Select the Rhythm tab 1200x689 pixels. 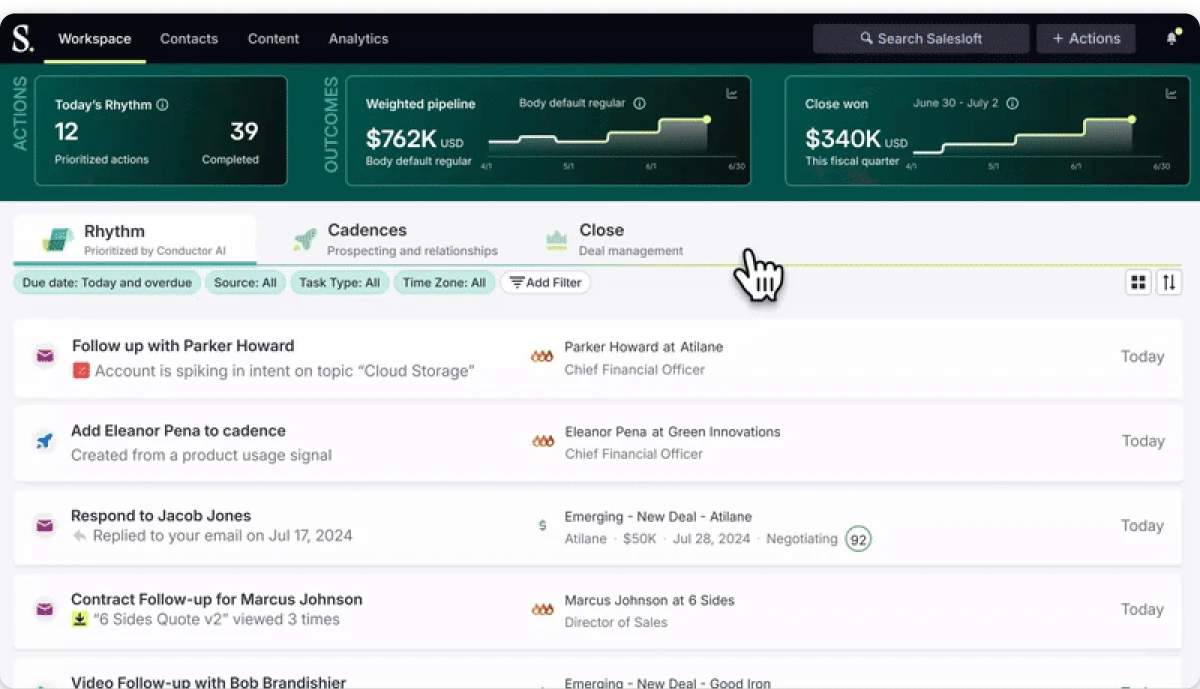135,240
